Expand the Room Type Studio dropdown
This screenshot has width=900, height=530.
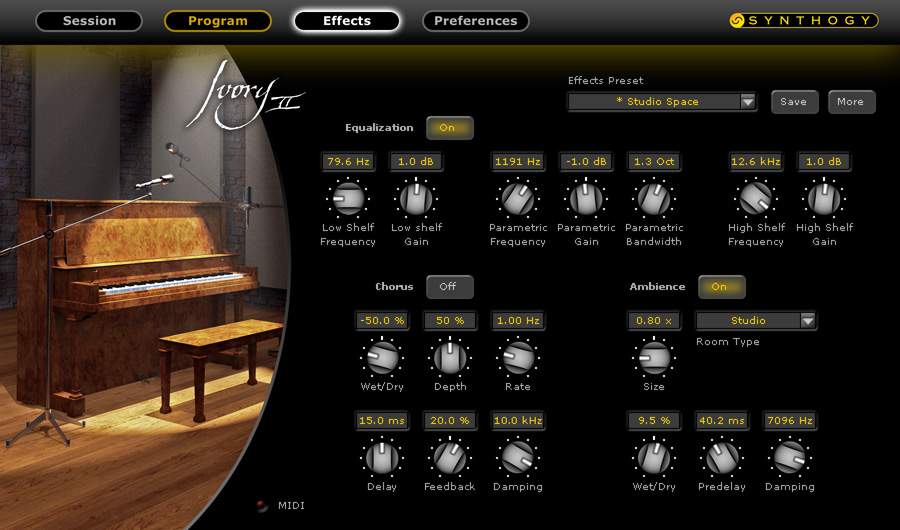tap(756, 321)
